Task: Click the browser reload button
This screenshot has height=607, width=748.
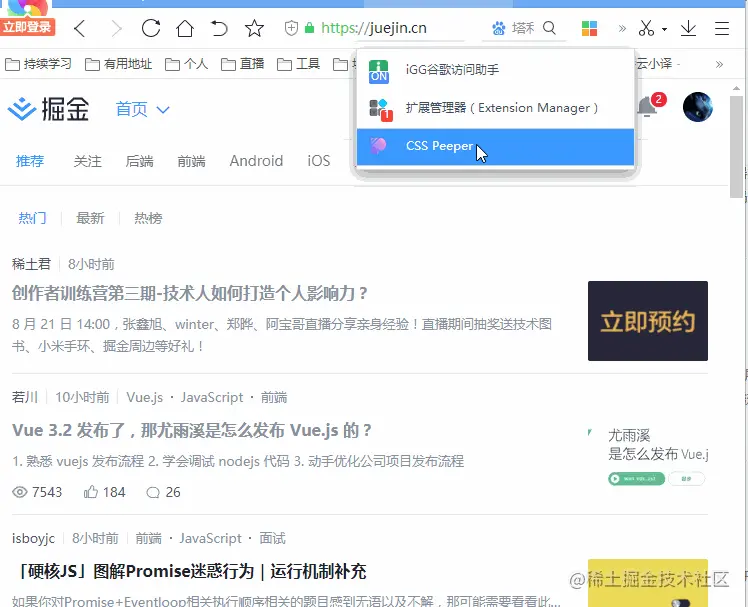Action: tap(150, 28)
